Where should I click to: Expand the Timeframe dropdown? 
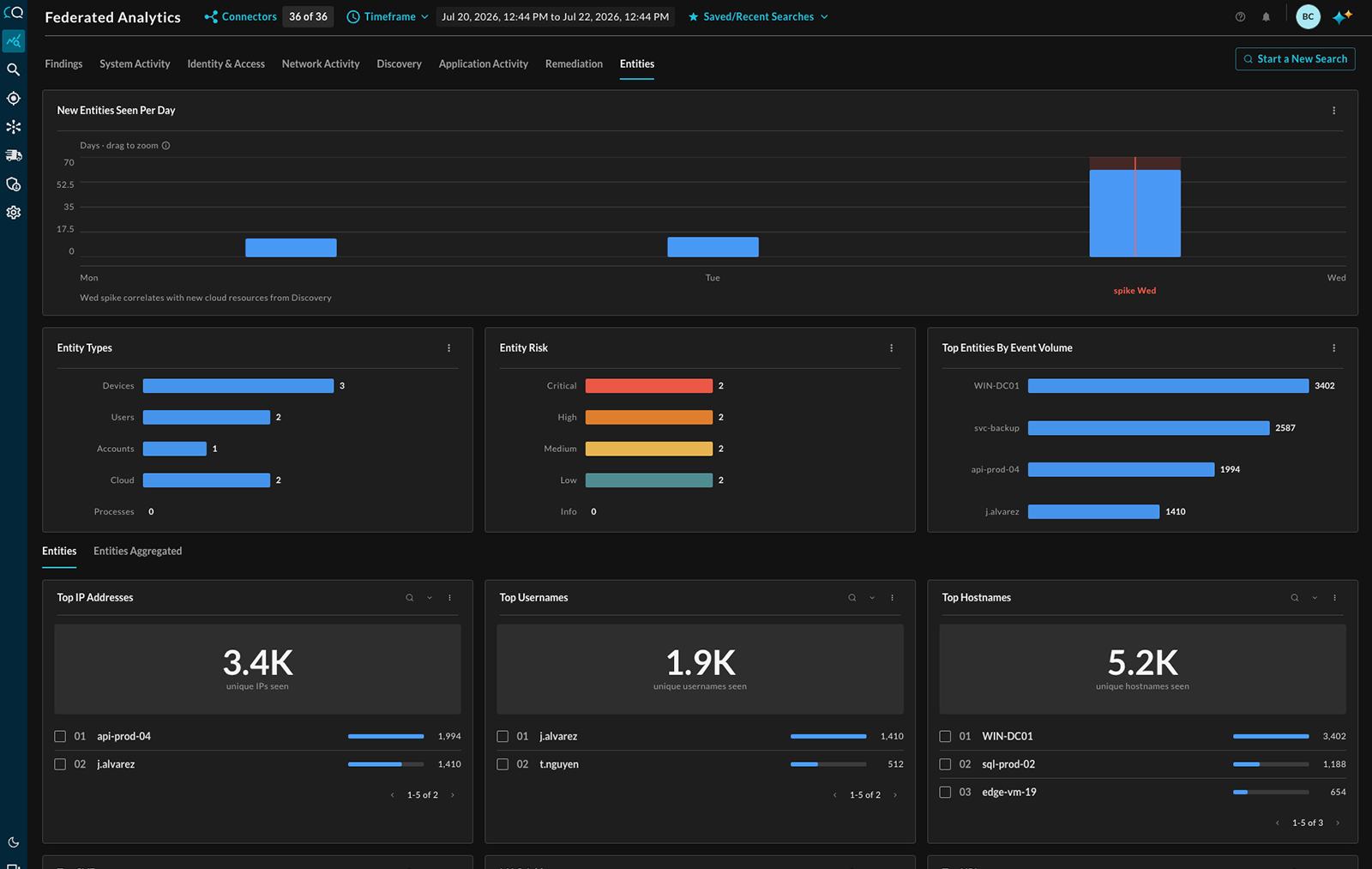pyautogui.click(x=388, y=16)
